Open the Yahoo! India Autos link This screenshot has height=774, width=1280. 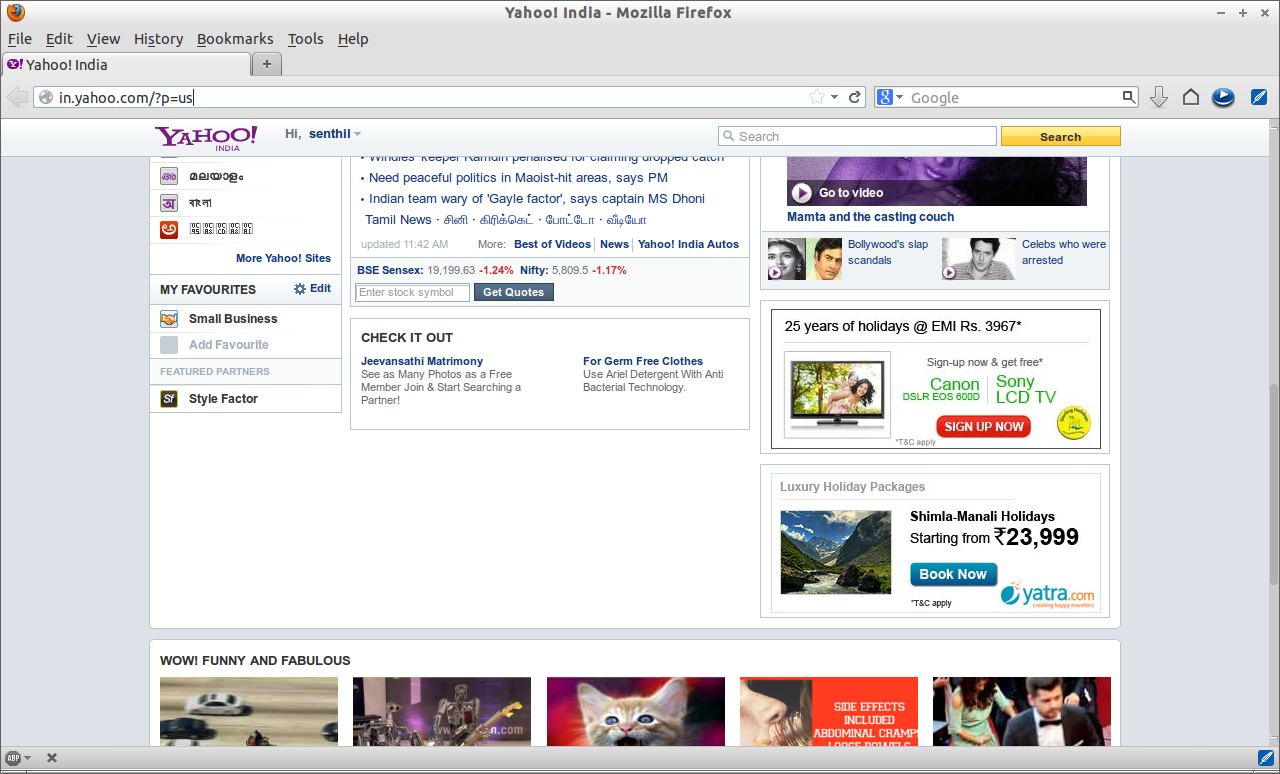tap(688, 244)
